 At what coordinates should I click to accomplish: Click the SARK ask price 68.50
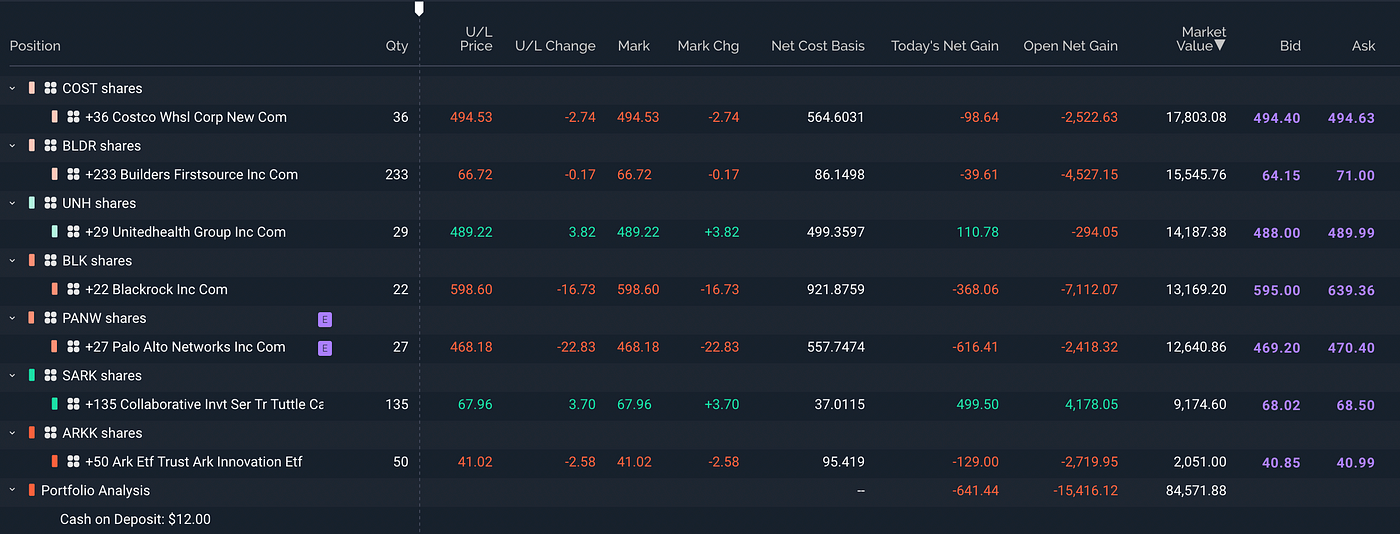pos(1356,405)
